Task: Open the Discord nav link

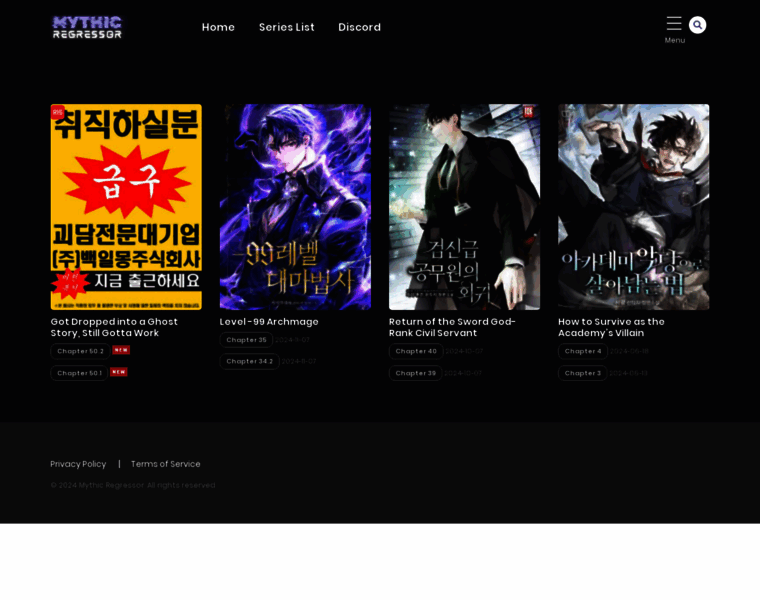Action: (x=359, y=27)
